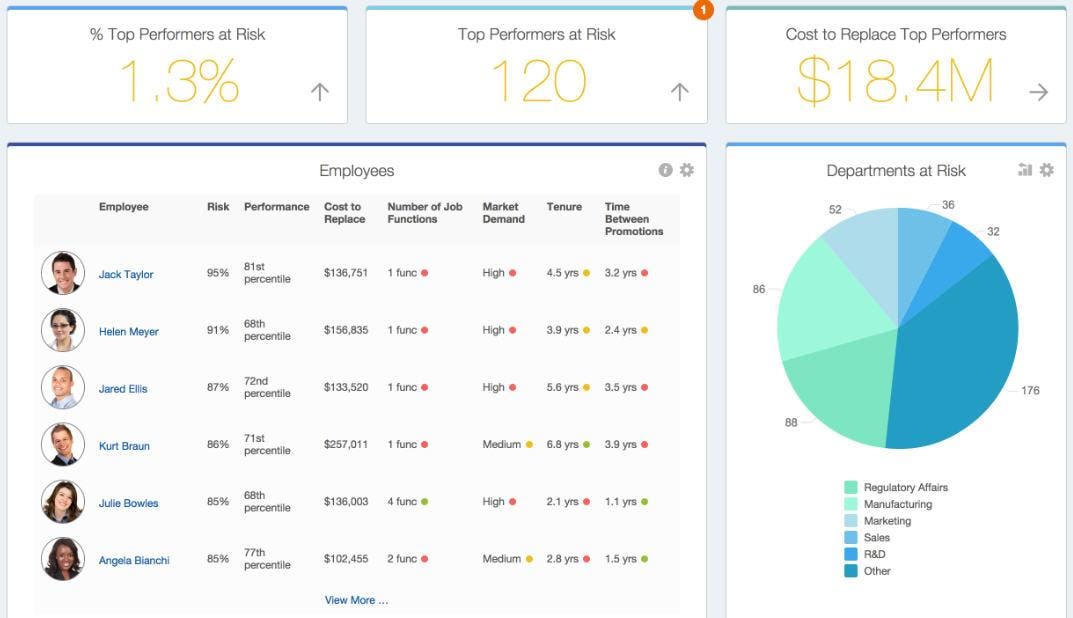The width and height of the screenshot is (1073, 618).
Task: Open the Employees panel gear settings
Action: click(686, 170)
